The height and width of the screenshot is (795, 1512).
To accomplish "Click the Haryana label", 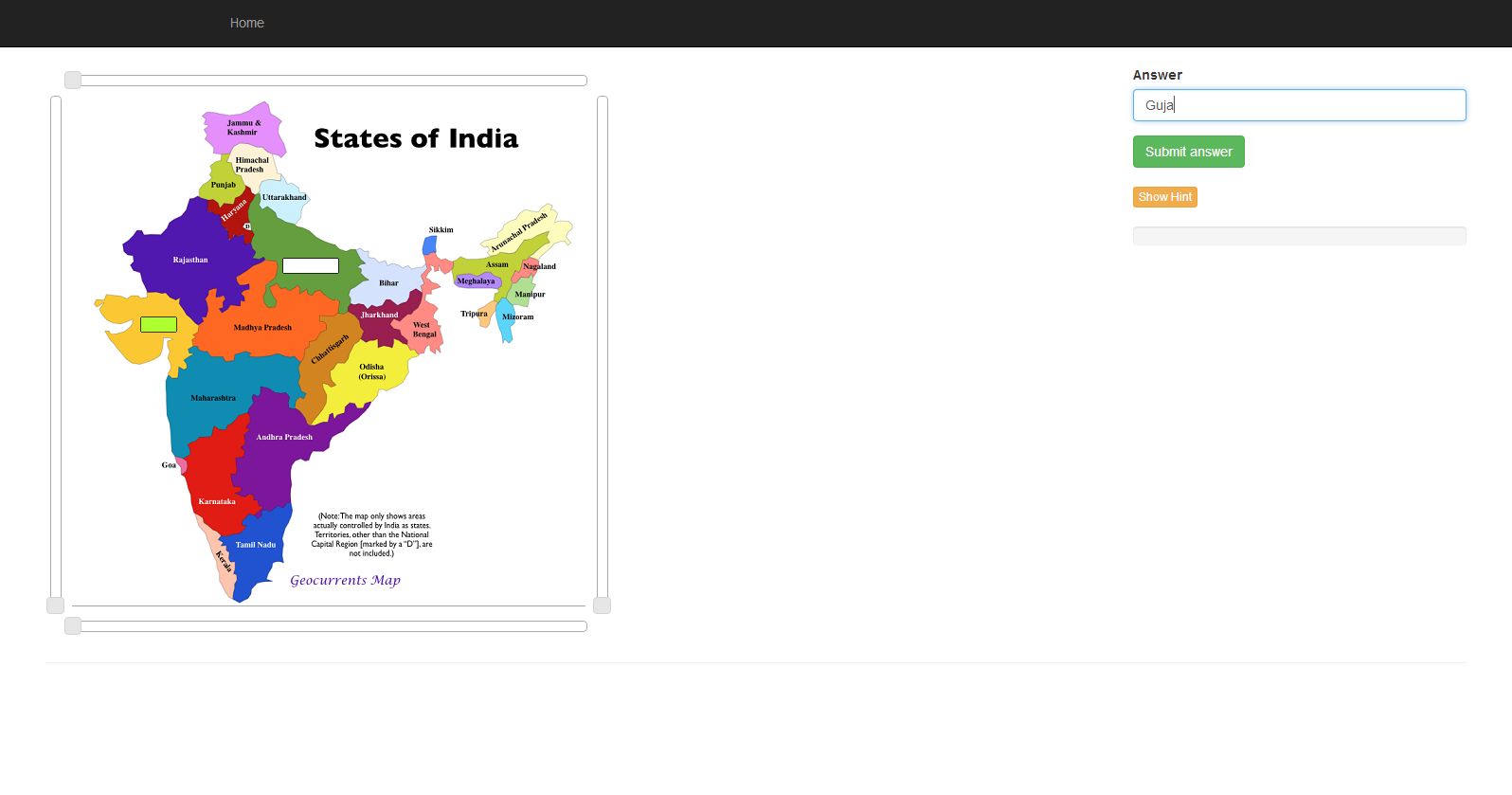I will [x=234, y=209].
